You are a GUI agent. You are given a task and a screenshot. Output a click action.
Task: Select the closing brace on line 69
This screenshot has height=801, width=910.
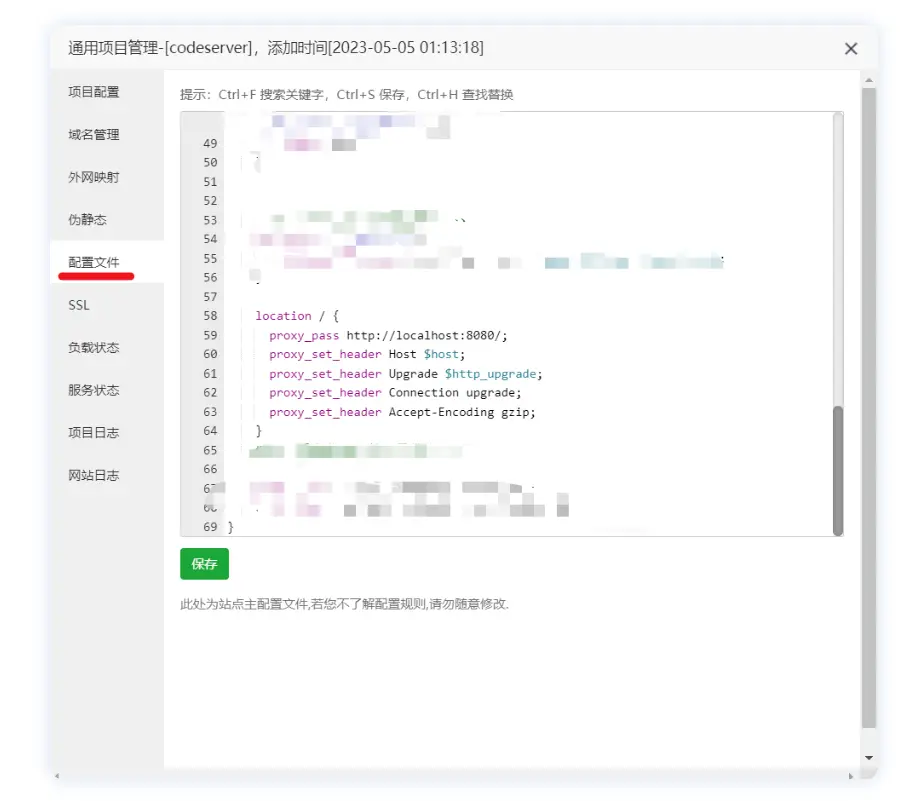(231, 527)
